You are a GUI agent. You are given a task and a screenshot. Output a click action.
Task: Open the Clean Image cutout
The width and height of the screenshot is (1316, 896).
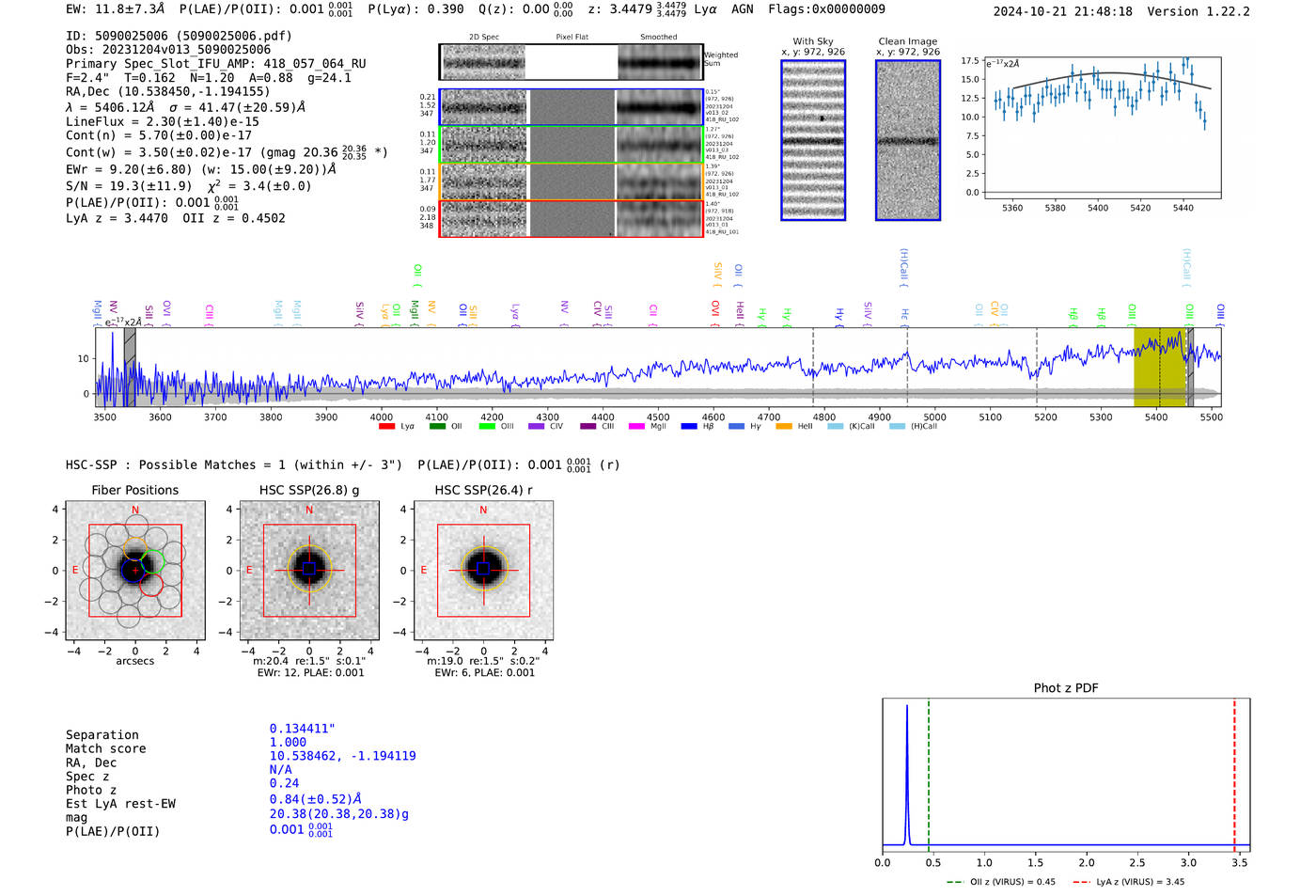[x=908, y=140]
